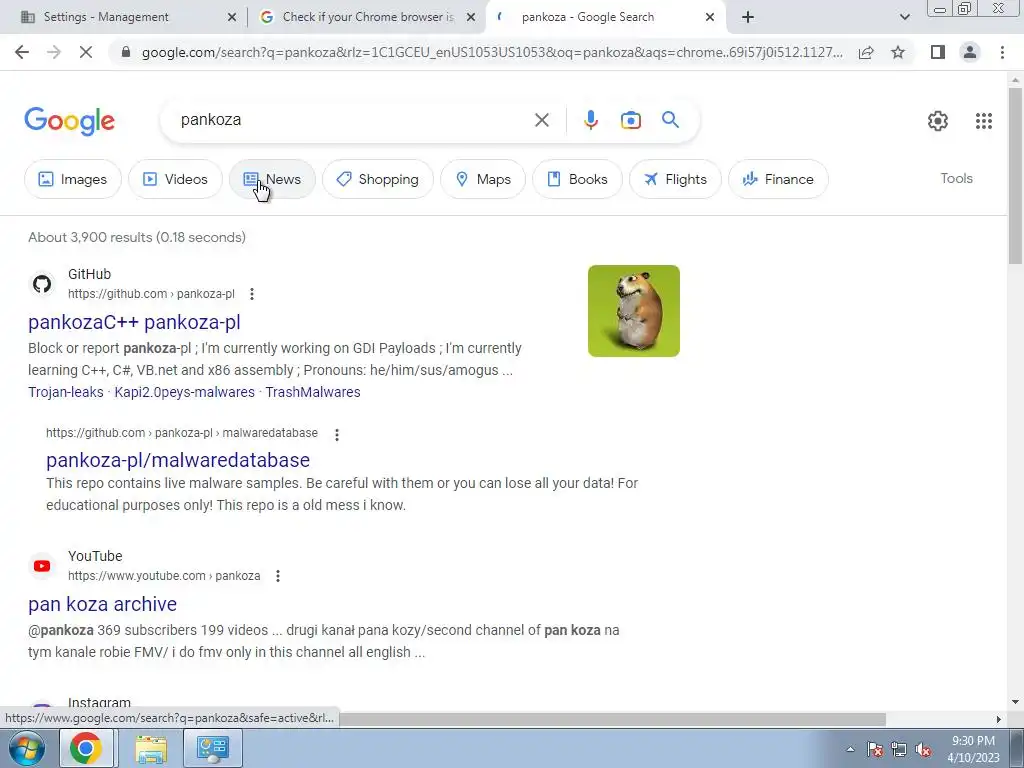Search by image with camera icon
Viewport: 1024px width, 768px height.
[630, 120]
